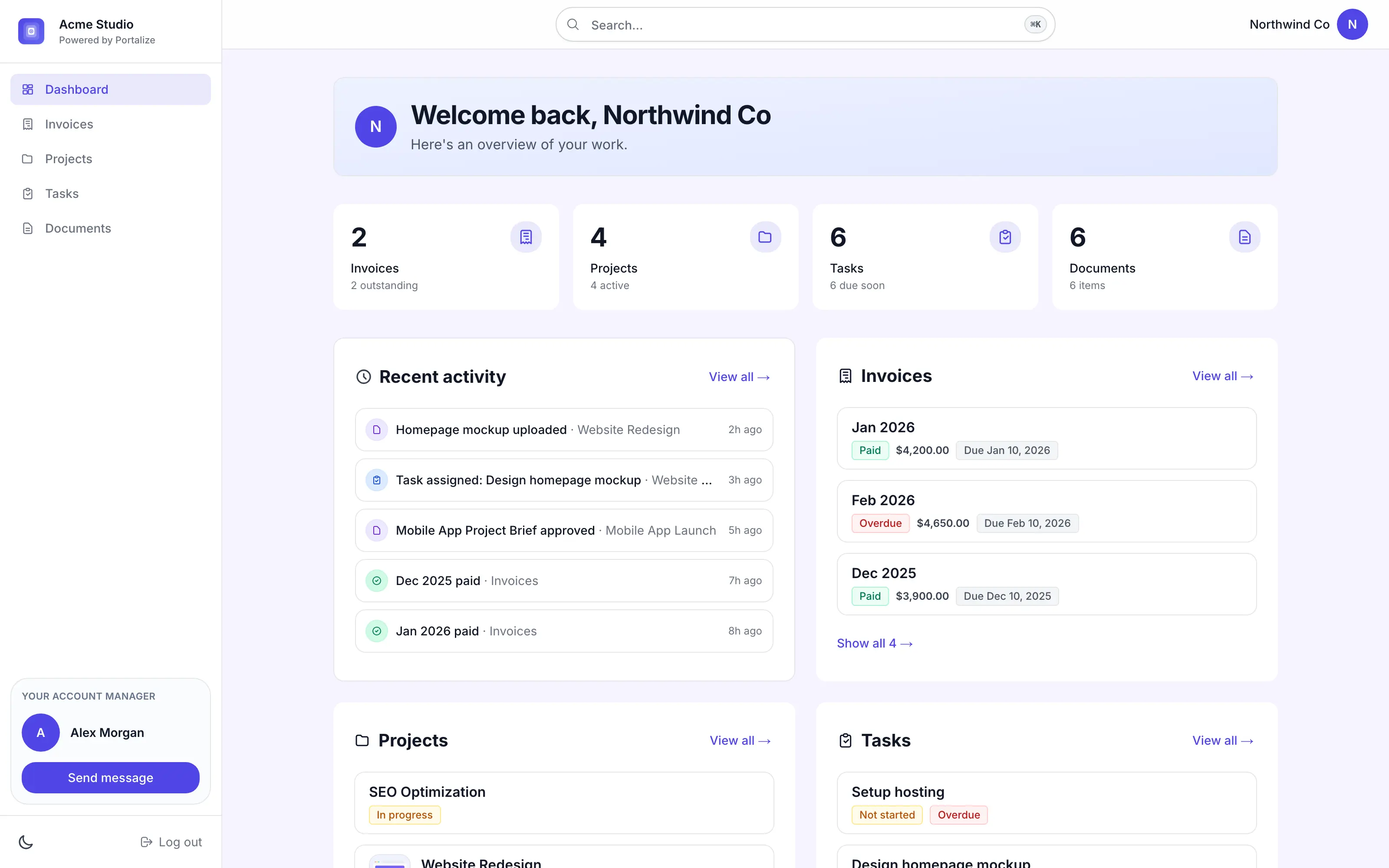
Task: Click the Paid badge on Jan 2026 invoice
Action: coord(869,450)
